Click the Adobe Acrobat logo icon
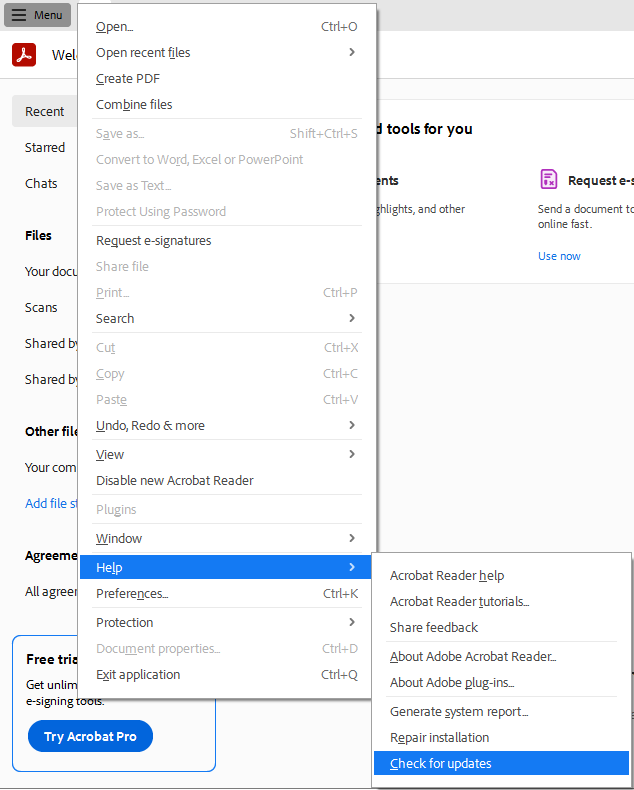 (24, 55)
